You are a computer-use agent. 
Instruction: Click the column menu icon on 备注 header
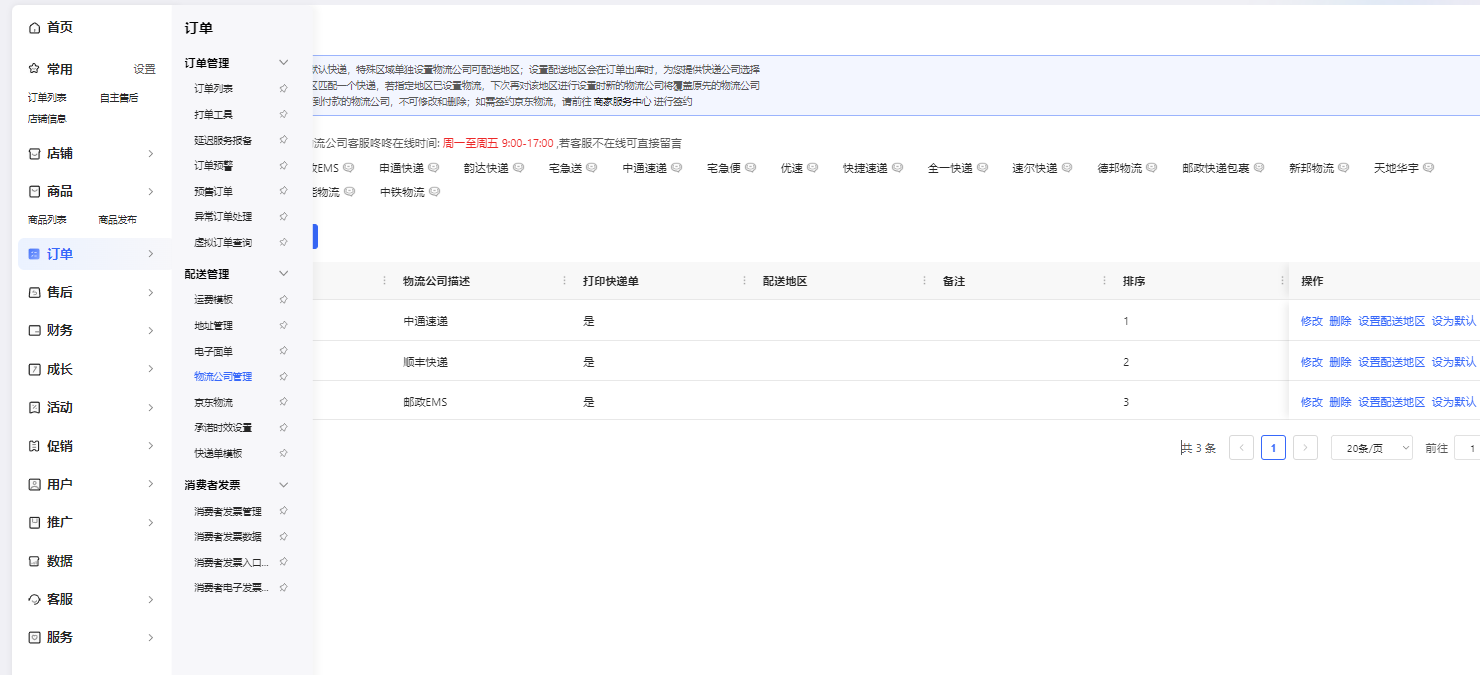[1105, 281]
